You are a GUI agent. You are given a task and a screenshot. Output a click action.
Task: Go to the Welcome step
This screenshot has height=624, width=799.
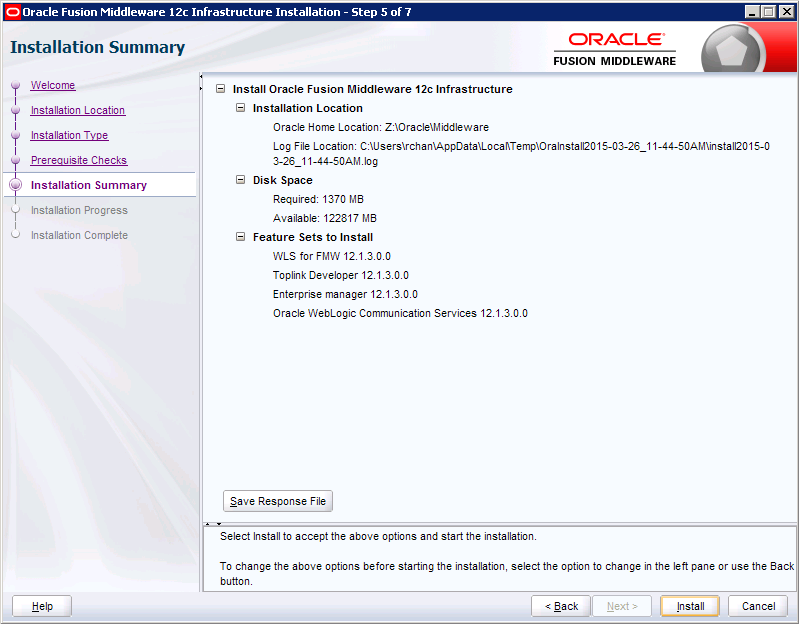53,85
